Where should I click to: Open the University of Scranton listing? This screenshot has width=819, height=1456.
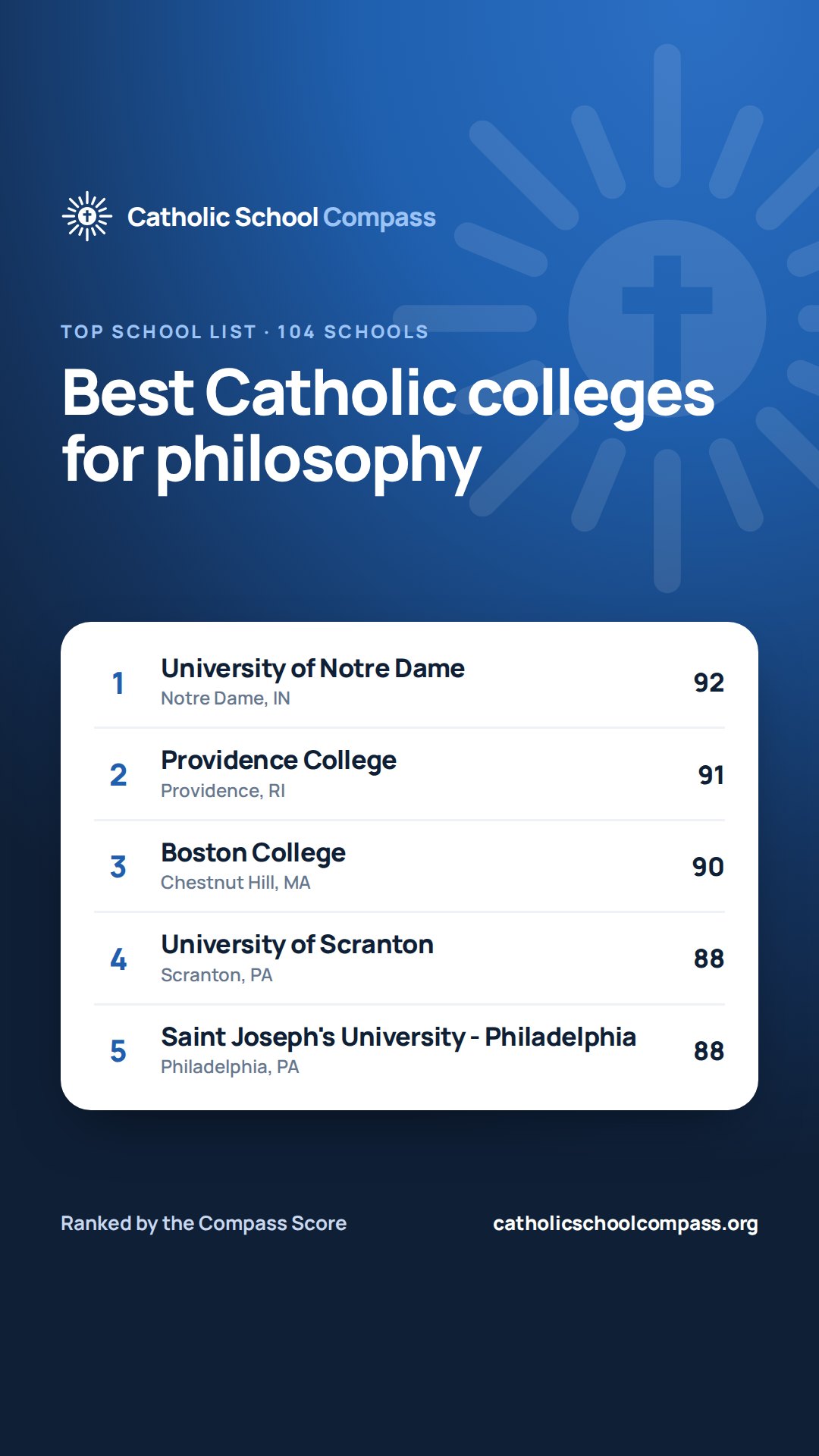(409, 959)
